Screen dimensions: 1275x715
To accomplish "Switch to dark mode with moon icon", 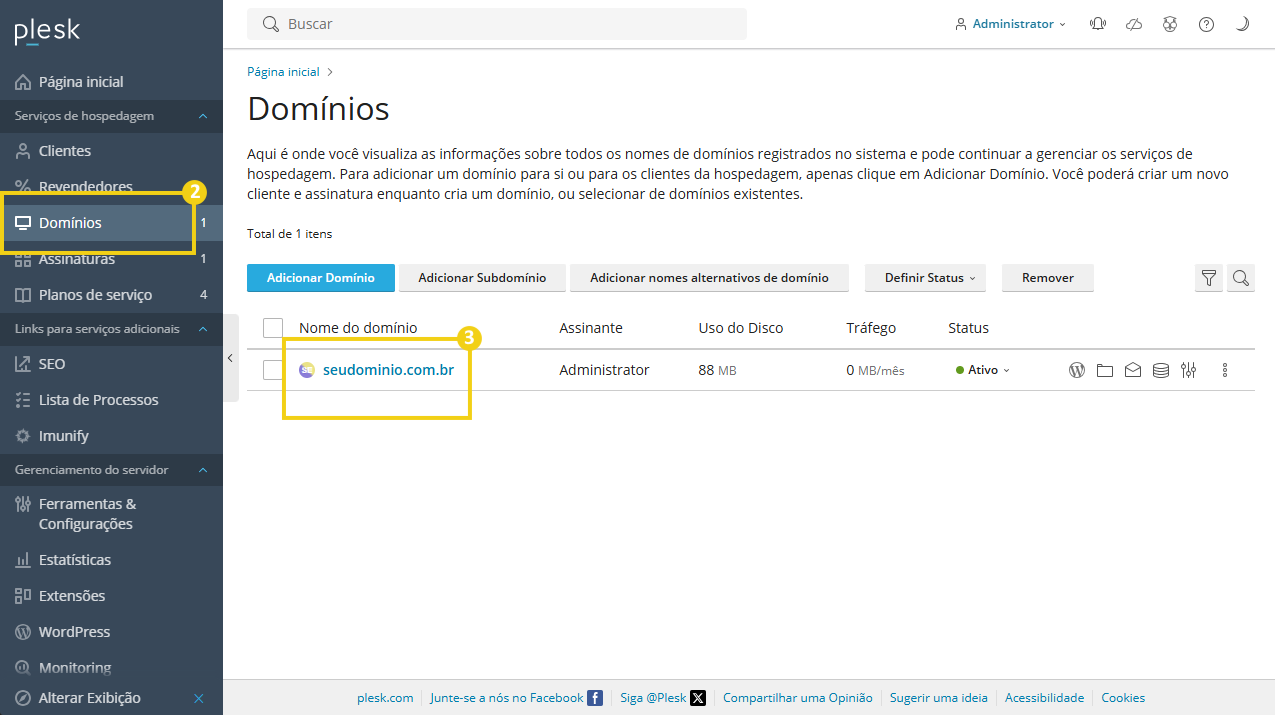I will point(1242,23).
